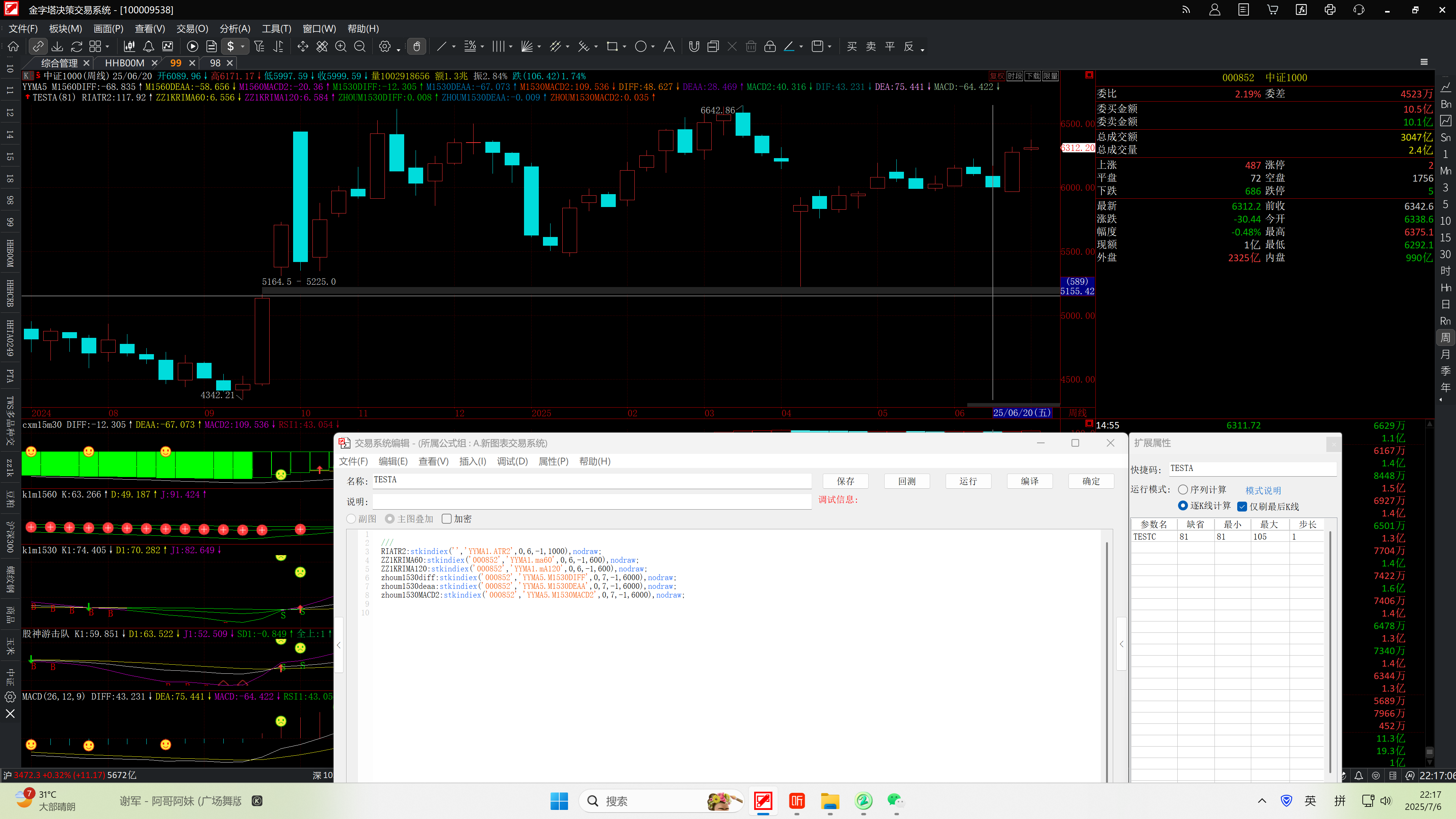
Task: Click the zoom in magnifier icon
Action: click(340, 46)
